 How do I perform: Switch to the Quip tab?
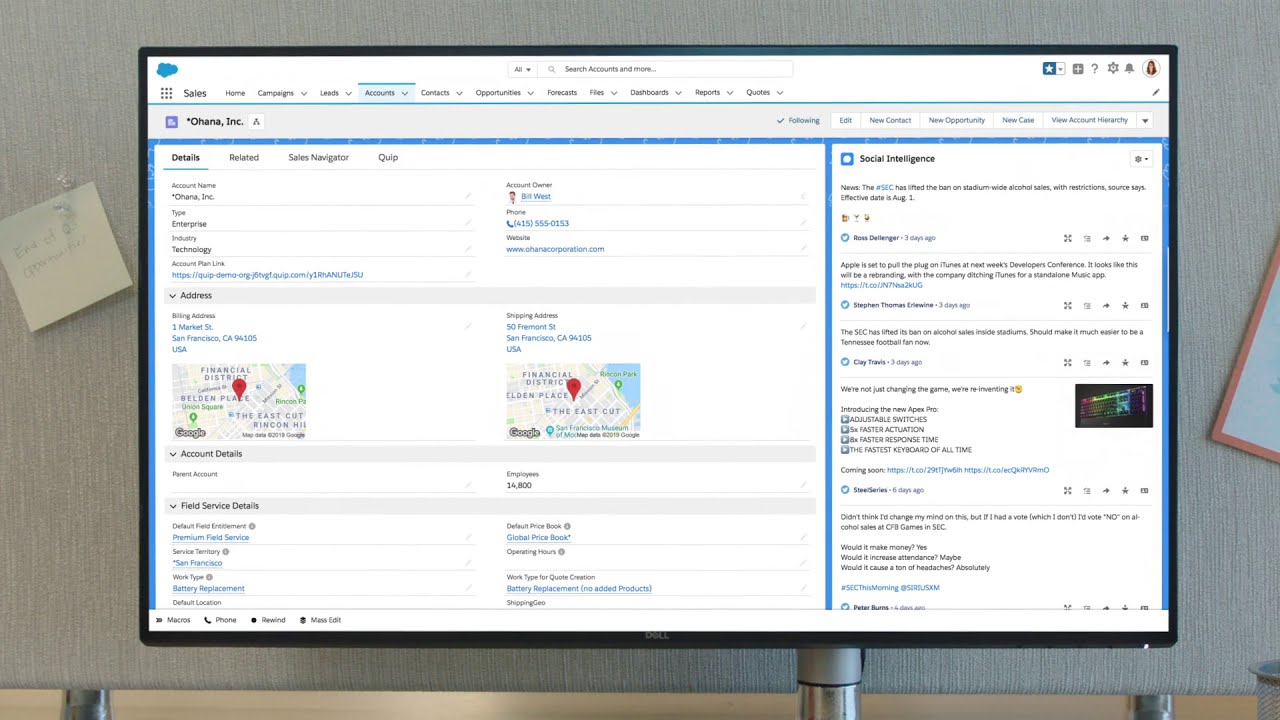[x=388, y=158]
